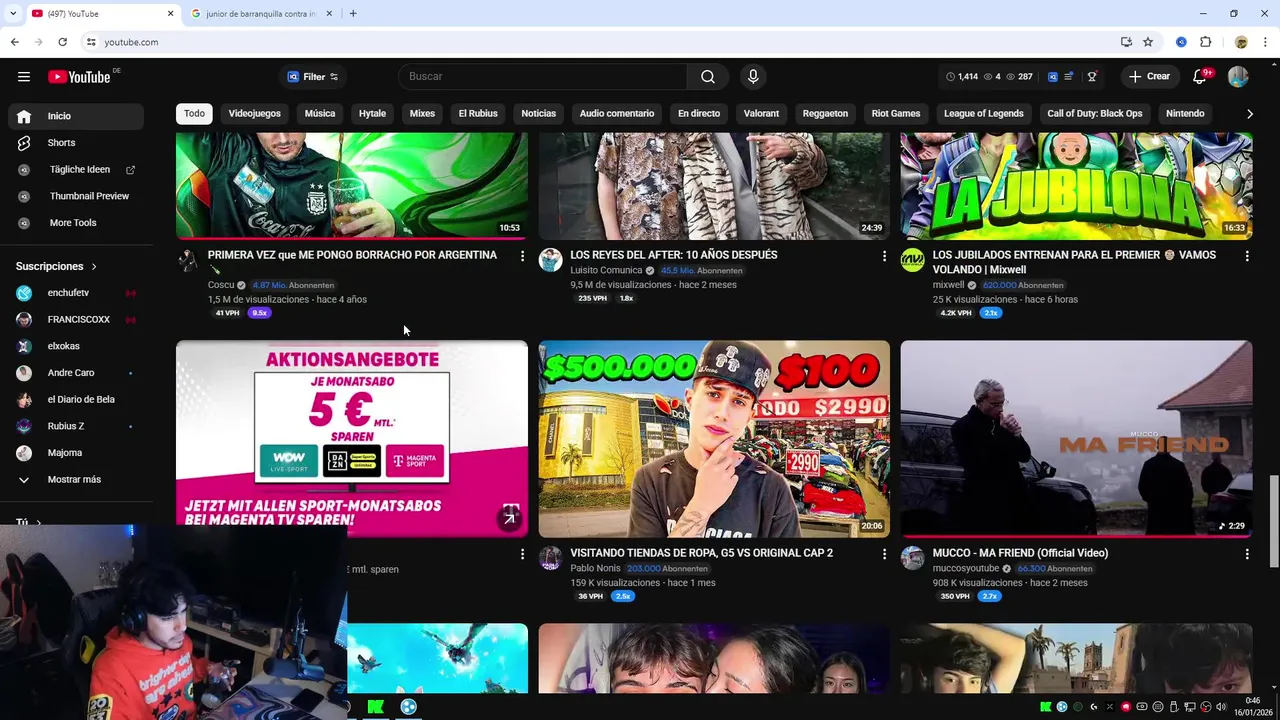Bookmark this page with the star icon
1280x720 pixels.
point(1148,42)
